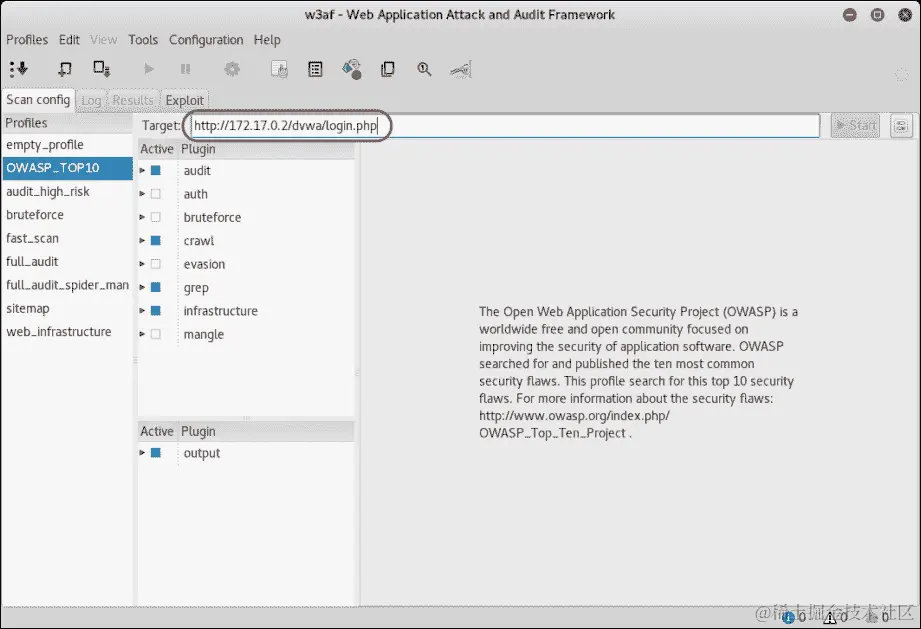Enable the evasion plugin checkbox
This screenshot has height=629, width=921.
[x=156, y=264]
